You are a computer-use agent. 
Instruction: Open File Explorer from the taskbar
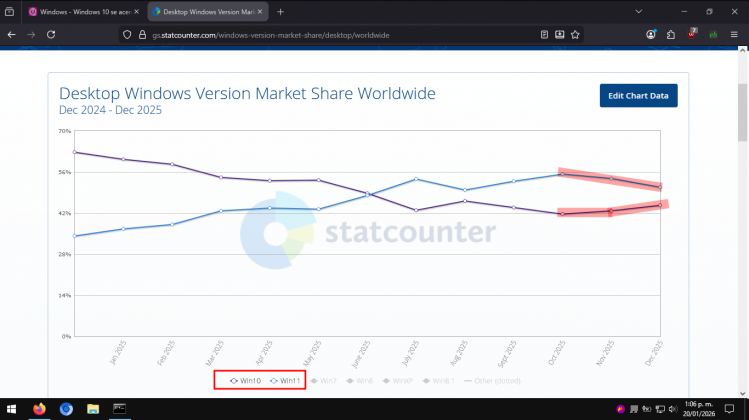pyautogui.click(x=92, y=409)
